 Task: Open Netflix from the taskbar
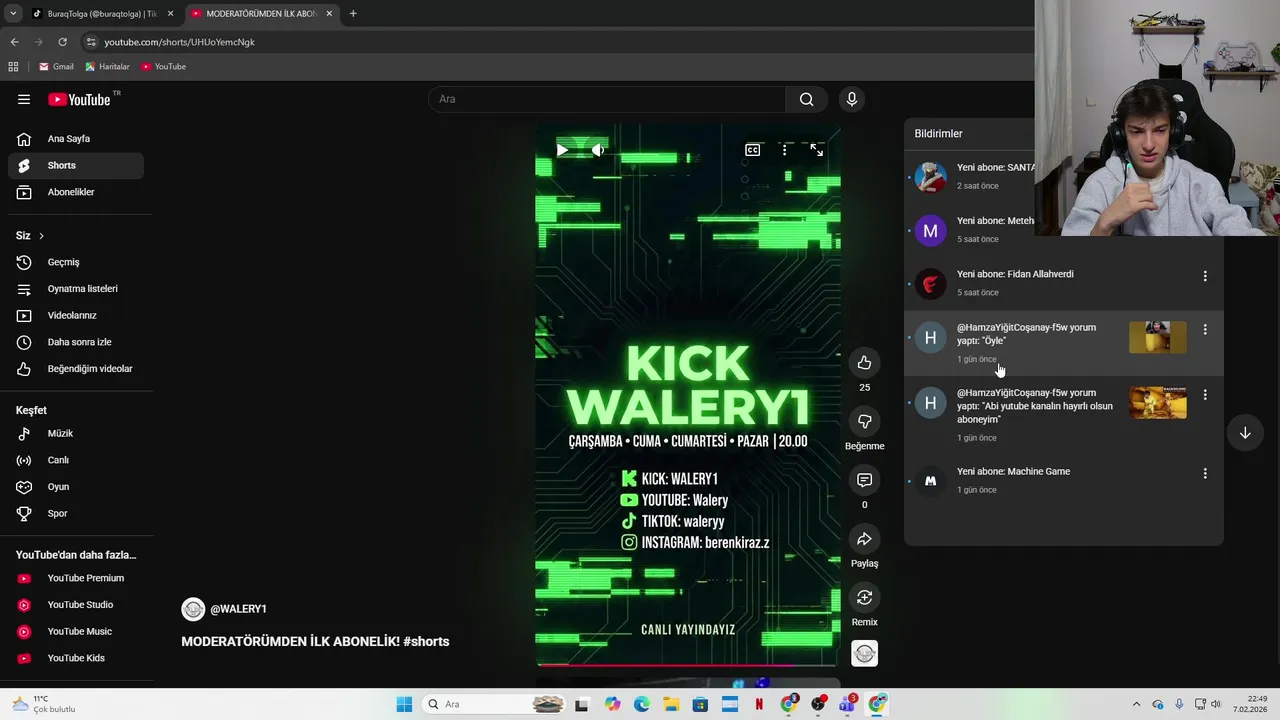pyautogui.click(x=759, y=704)
